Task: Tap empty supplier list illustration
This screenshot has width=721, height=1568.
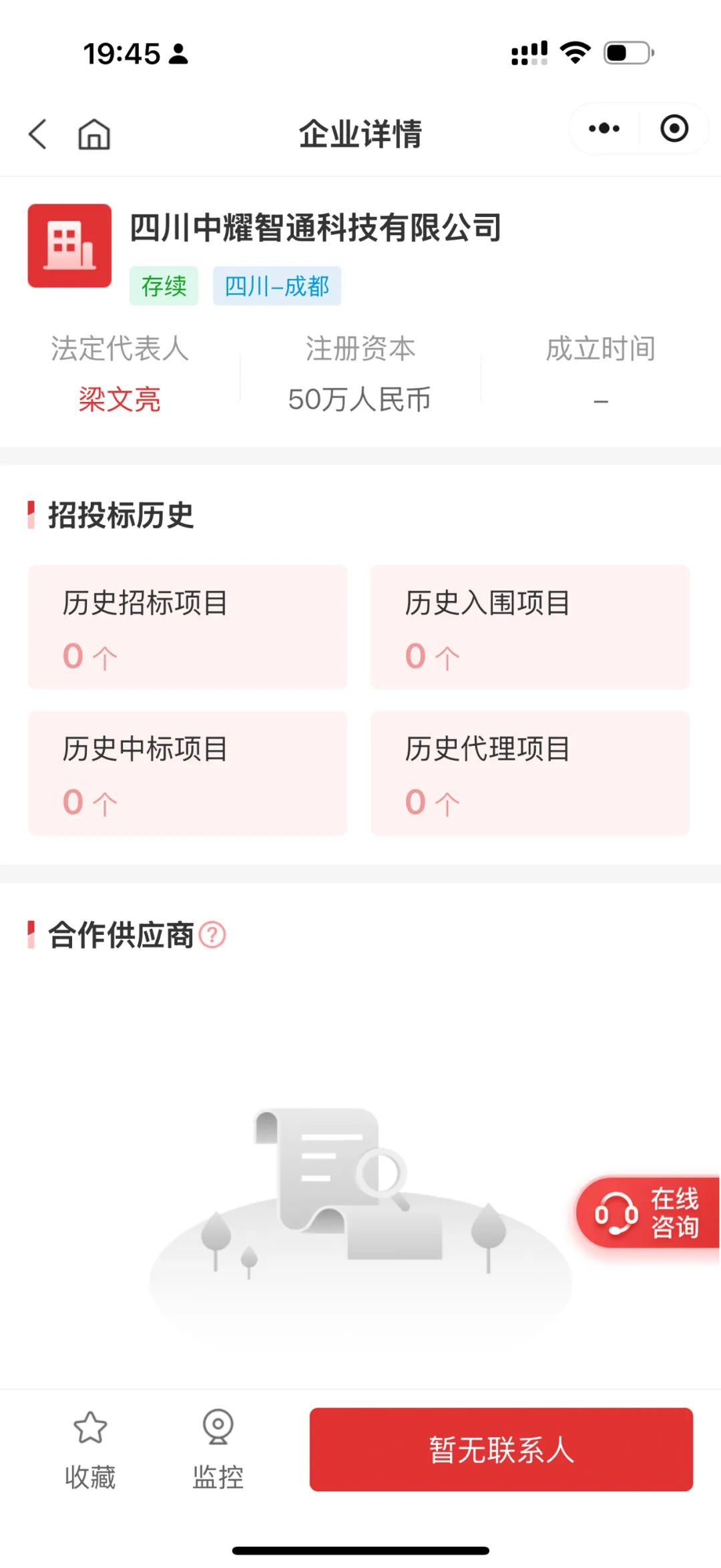Action: pyautogui.click(x=360, y=1215)
